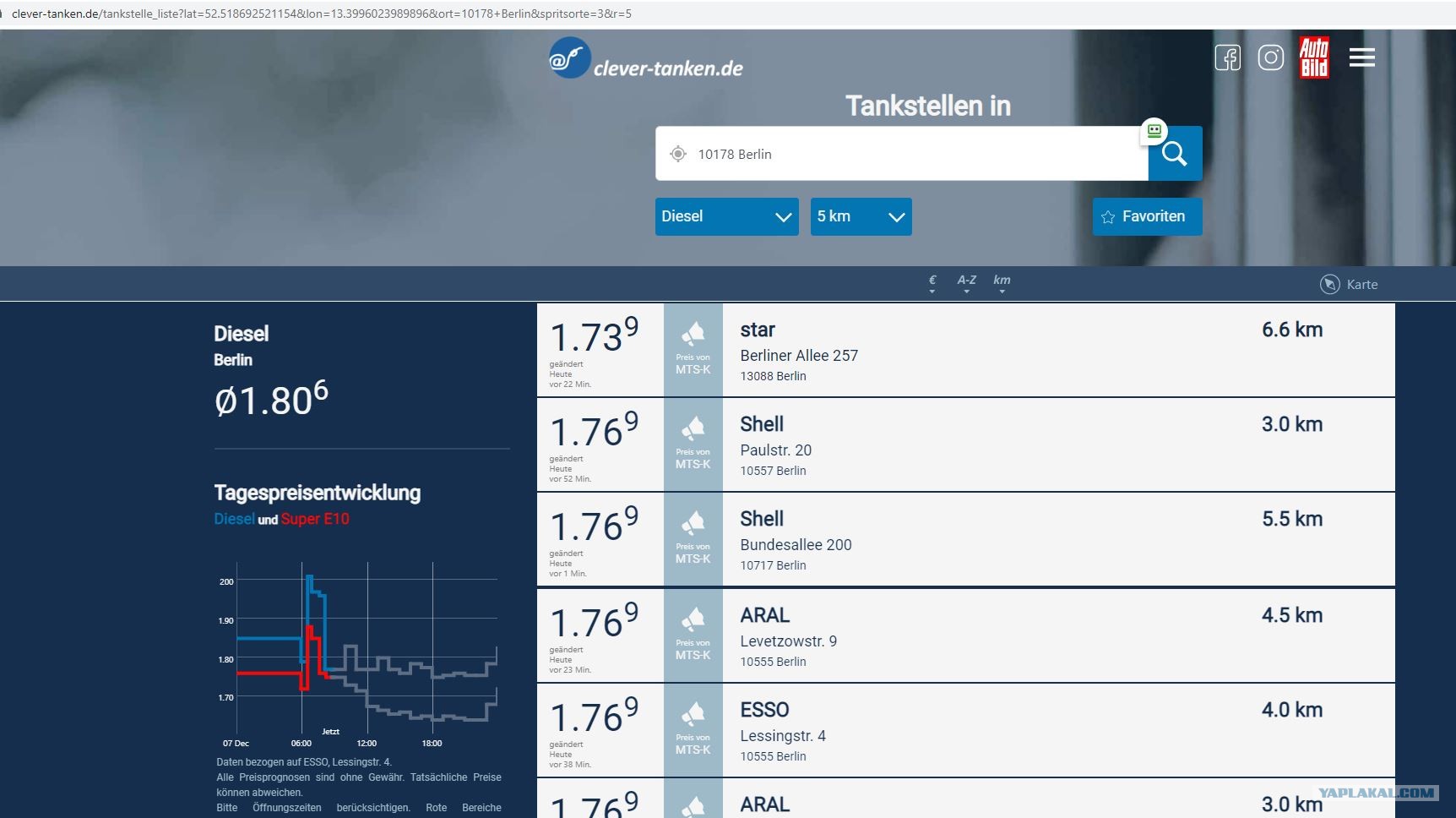Click megaphone icon for ESSO Lessingstr. 4
The height and width of the screenshot is (818, 1456).
(693, 715)
